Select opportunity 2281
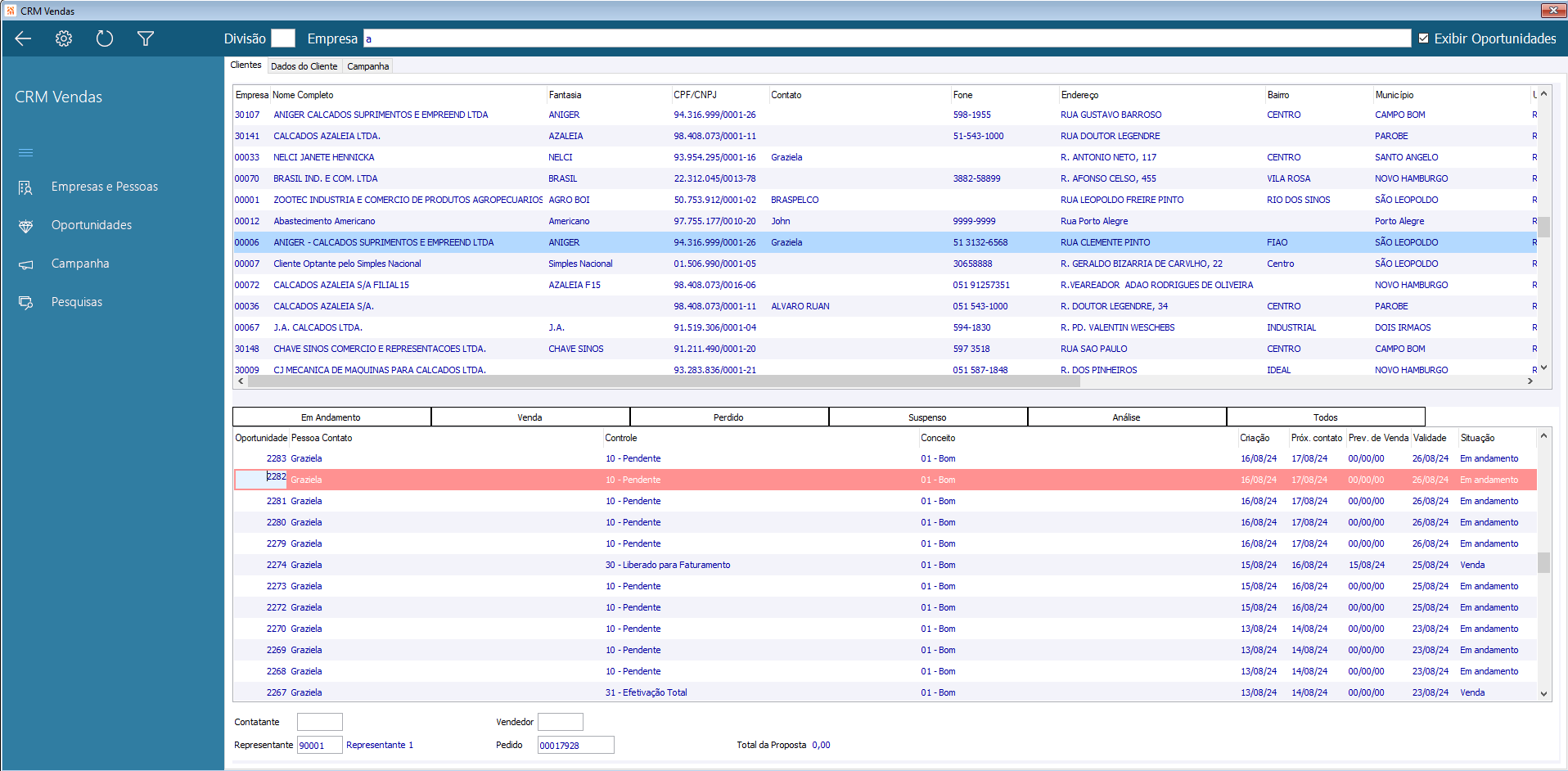Image resolution: width=1568 pixels, height=771 pixels. pos(885,501)
